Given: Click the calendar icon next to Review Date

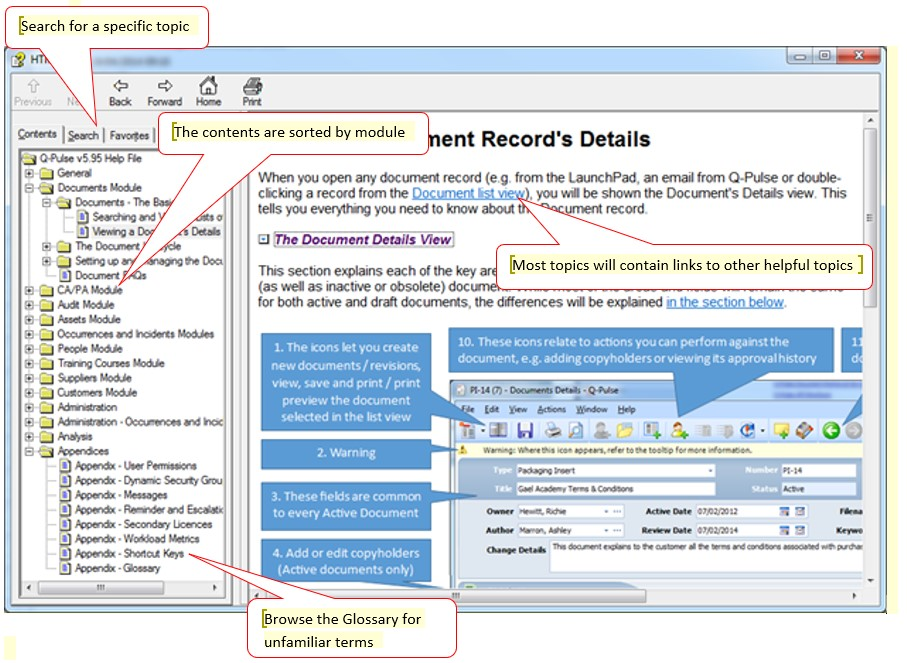Looking at the screenshot, I should point(784,531).
